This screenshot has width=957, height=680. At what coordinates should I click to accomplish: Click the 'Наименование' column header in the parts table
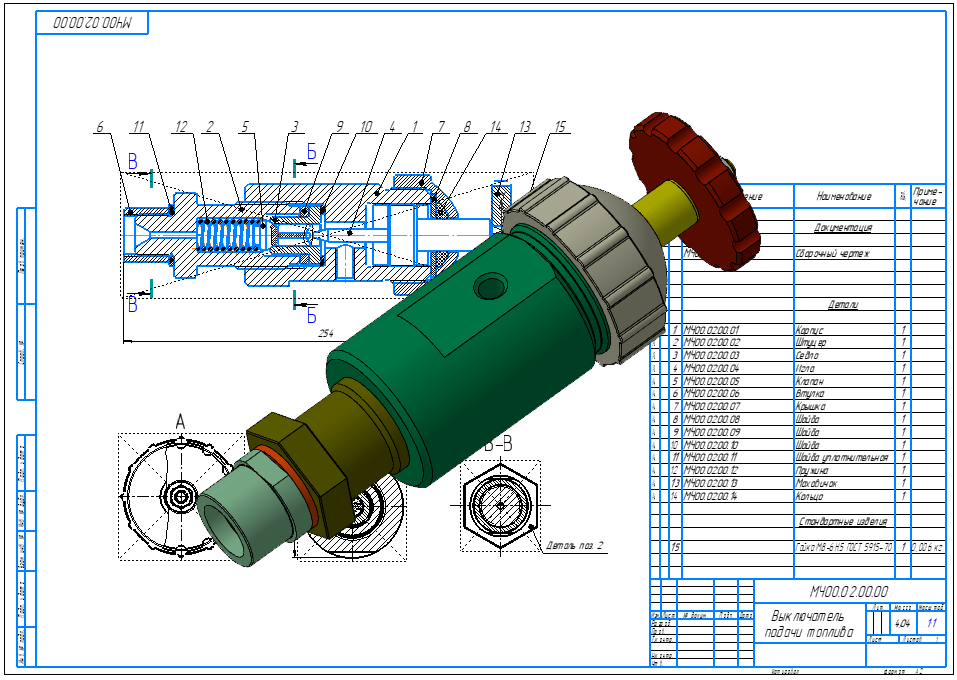click(x=843, y=196)
